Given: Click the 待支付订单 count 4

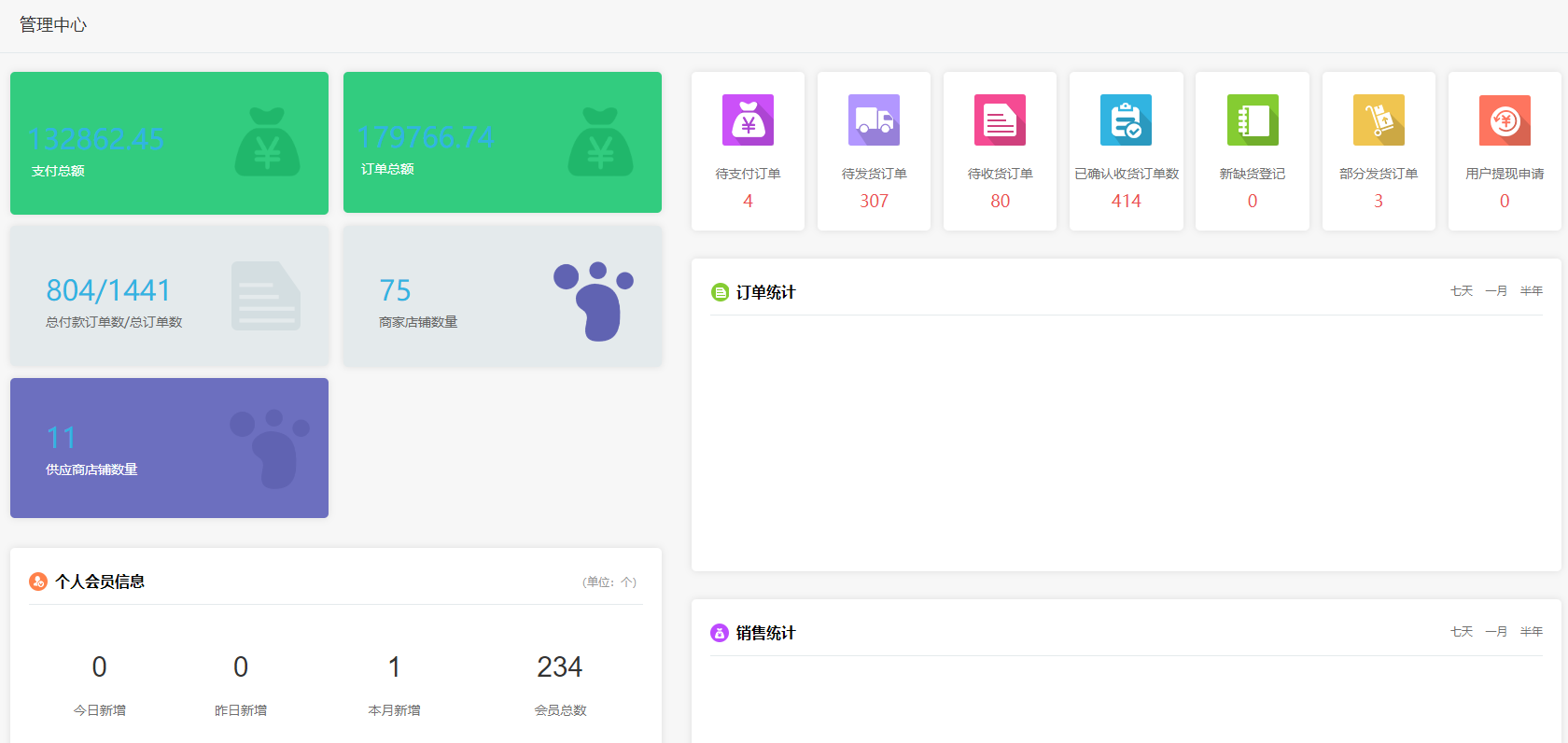Looking at the screenshot, I should tap(748, 201).
